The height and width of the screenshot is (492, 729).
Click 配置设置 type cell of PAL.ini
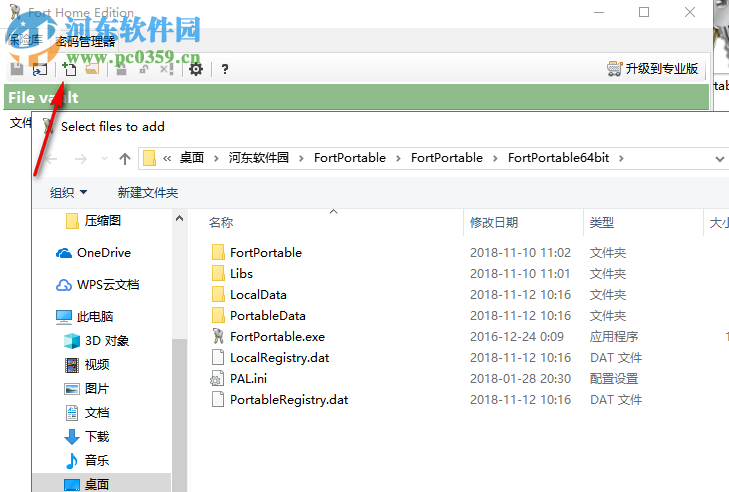(614, 379)
